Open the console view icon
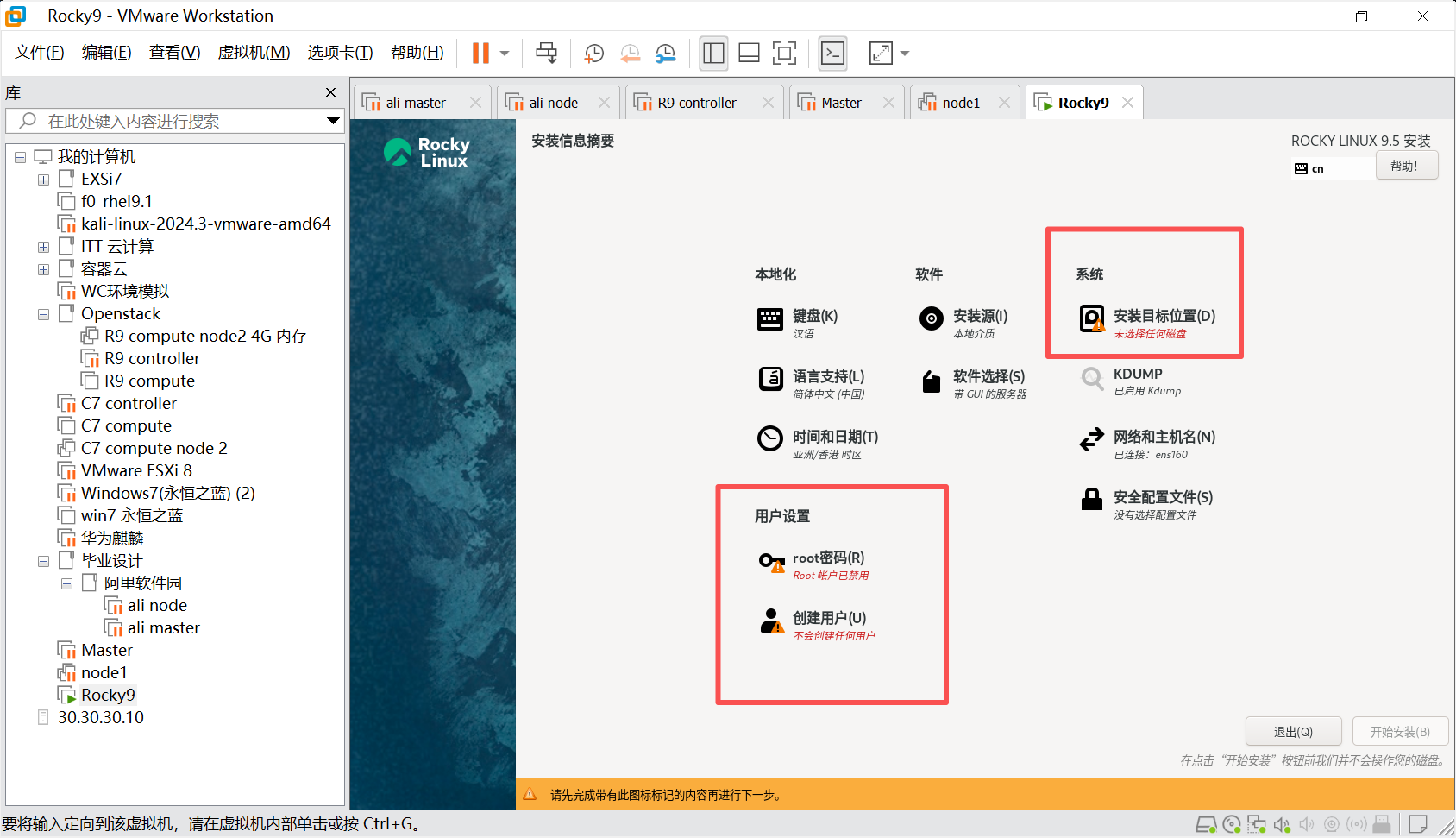Screen dimensions: 1456x838 pyautogui.click(x=833, y=54)
